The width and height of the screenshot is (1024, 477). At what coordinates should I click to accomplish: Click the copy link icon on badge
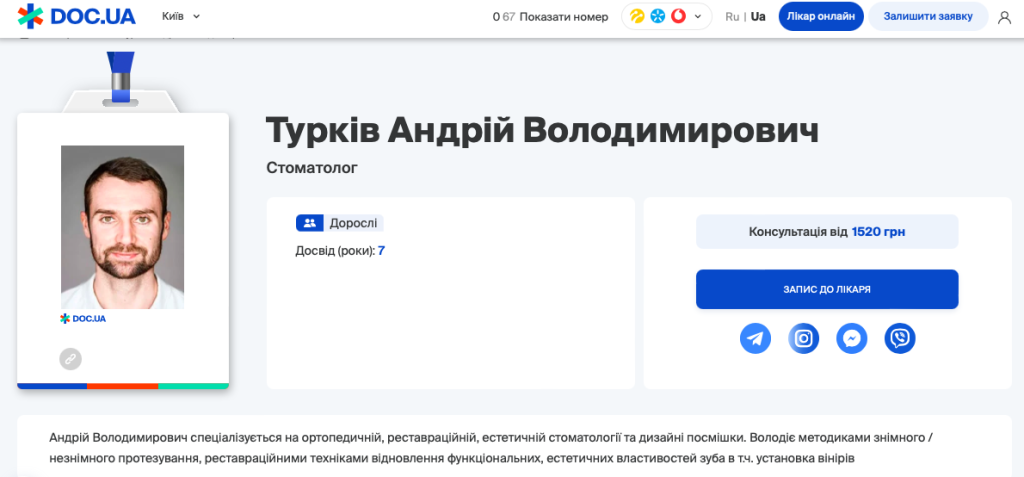[x=70, y=358]
